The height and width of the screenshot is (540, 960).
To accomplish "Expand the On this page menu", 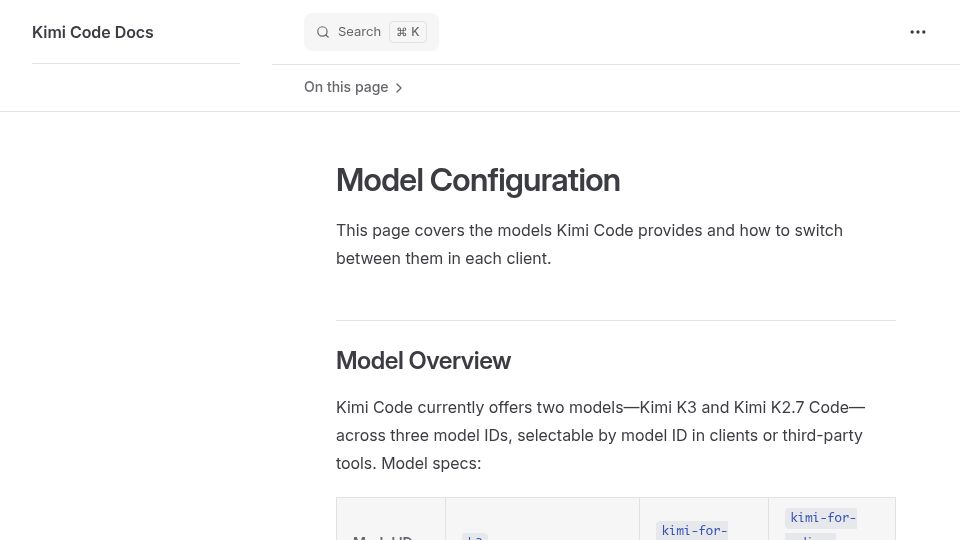I will click(353, 88).
